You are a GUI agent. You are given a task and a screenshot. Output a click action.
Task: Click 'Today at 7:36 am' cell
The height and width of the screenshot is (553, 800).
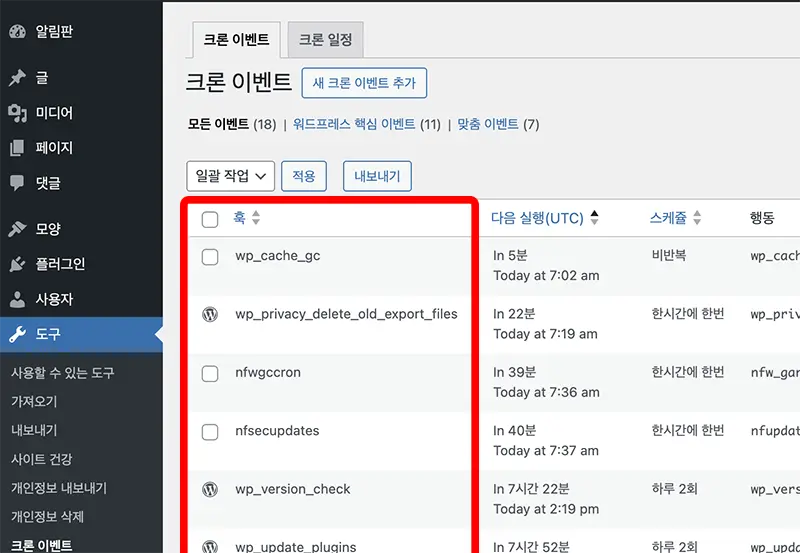546,392
